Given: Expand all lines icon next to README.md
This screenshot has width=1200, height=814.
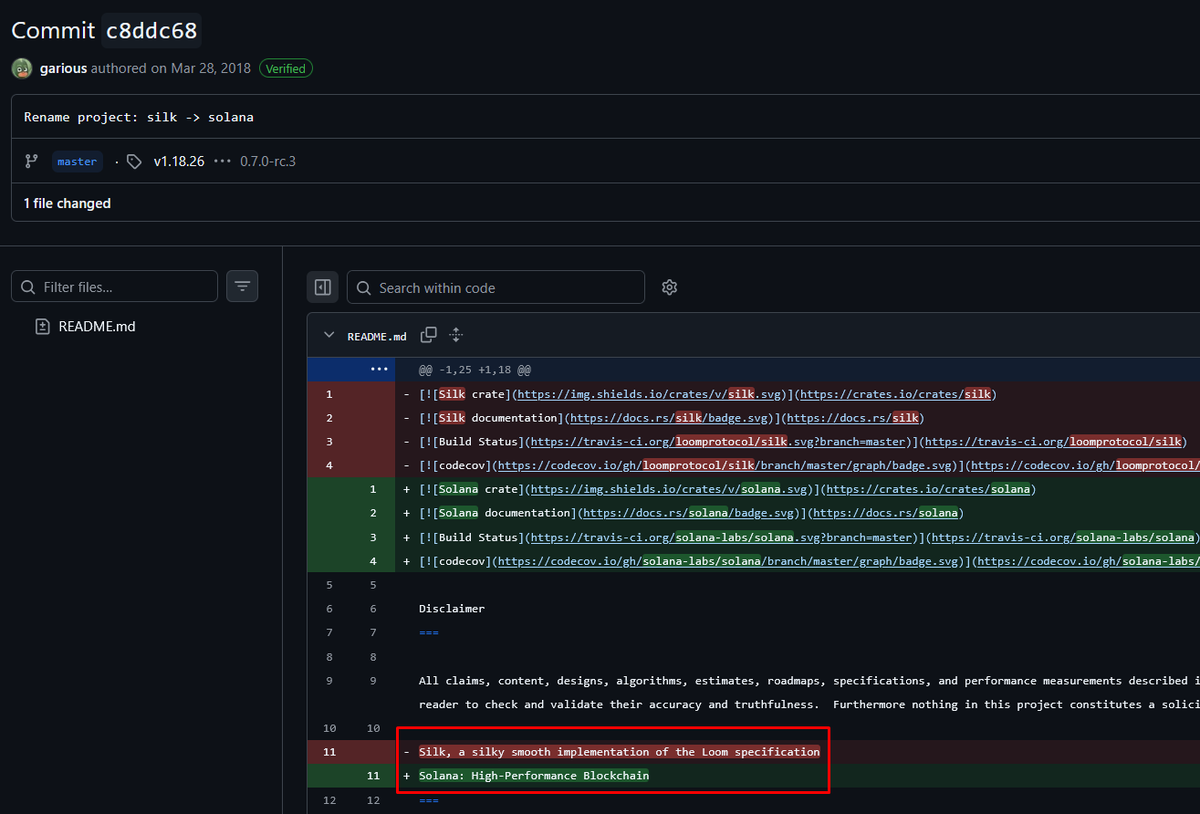Looking at the screenshot, I should click(x=456, y=335).
